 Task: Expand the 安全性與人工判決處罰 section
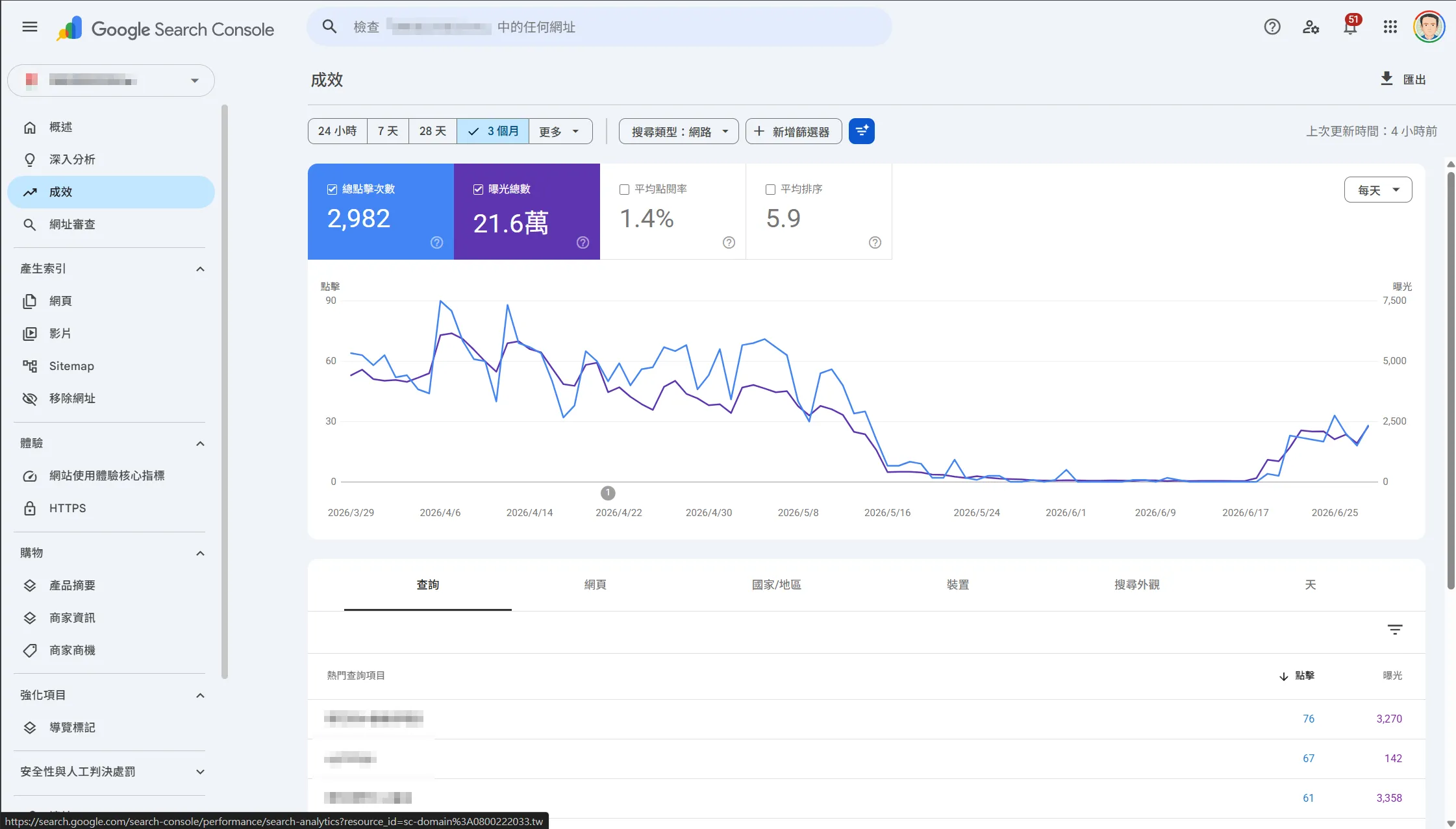point(200,772)
